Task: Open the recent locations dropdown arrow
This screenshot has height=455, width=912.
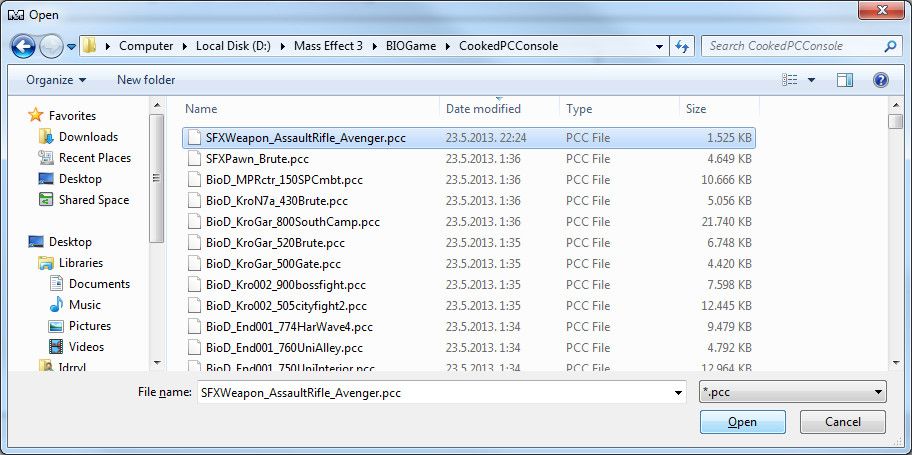Action: click(x=72, y=47)
